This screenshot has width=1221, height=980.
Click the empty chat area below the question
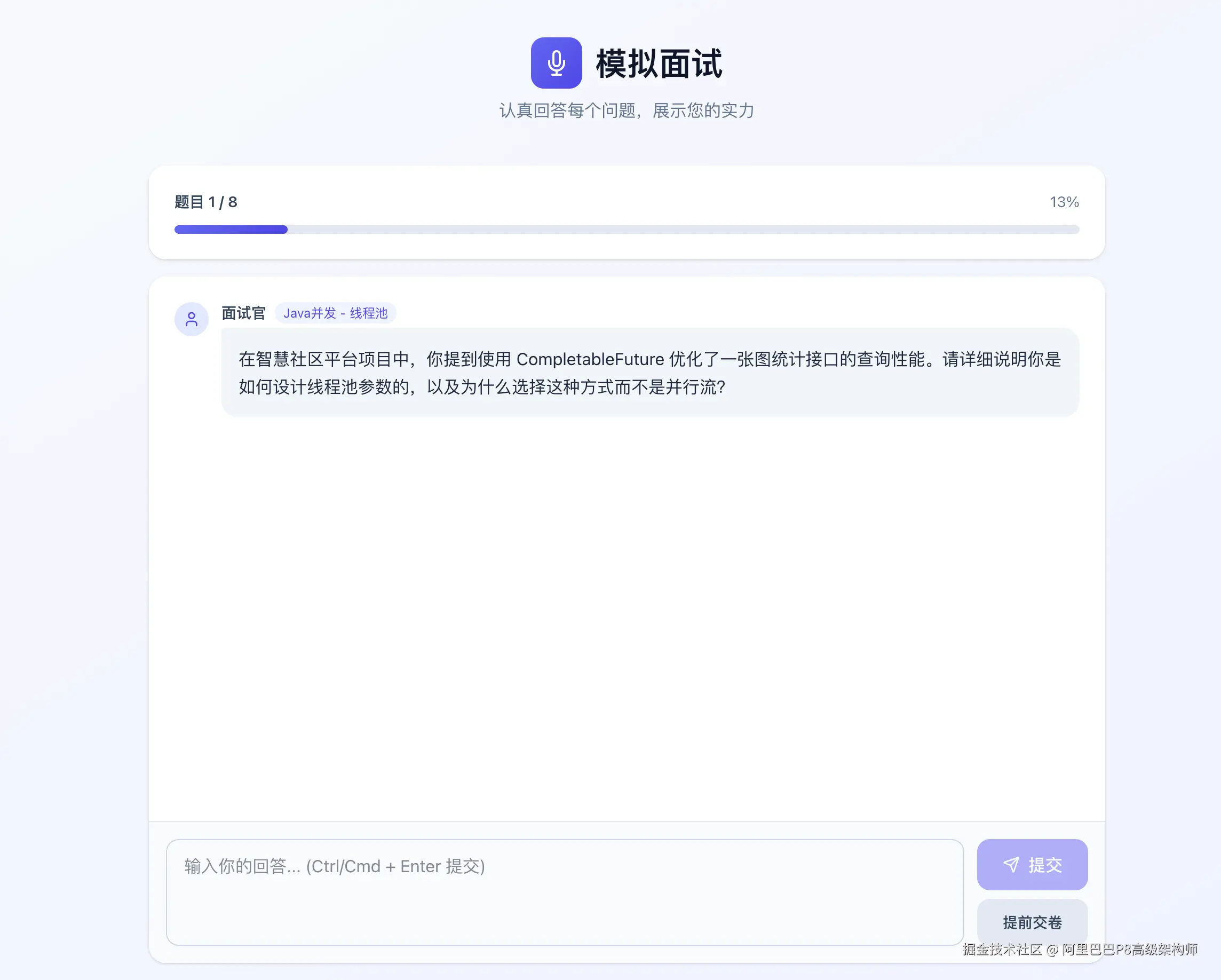627,618
